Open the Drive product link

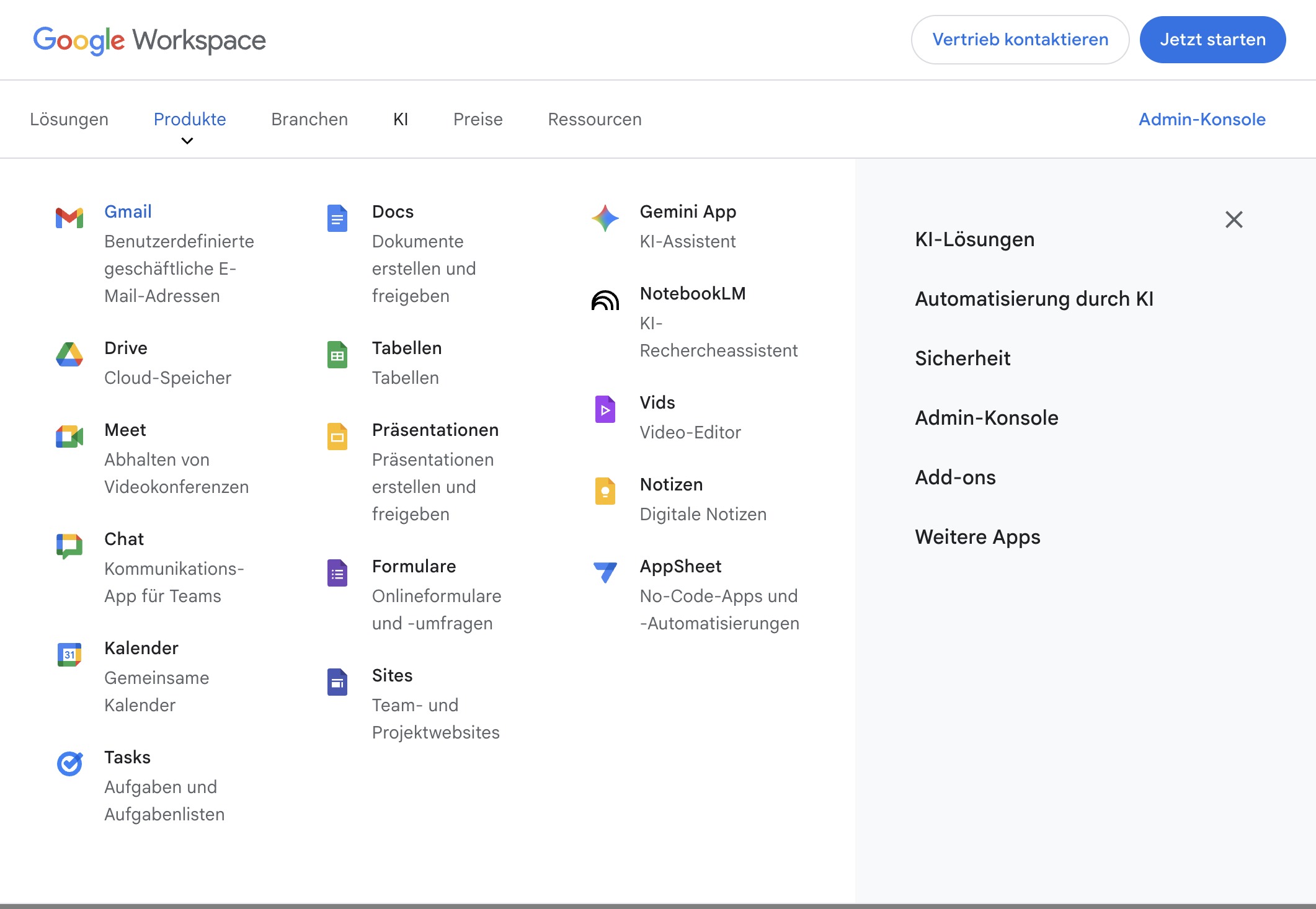[x=126, y=348]
